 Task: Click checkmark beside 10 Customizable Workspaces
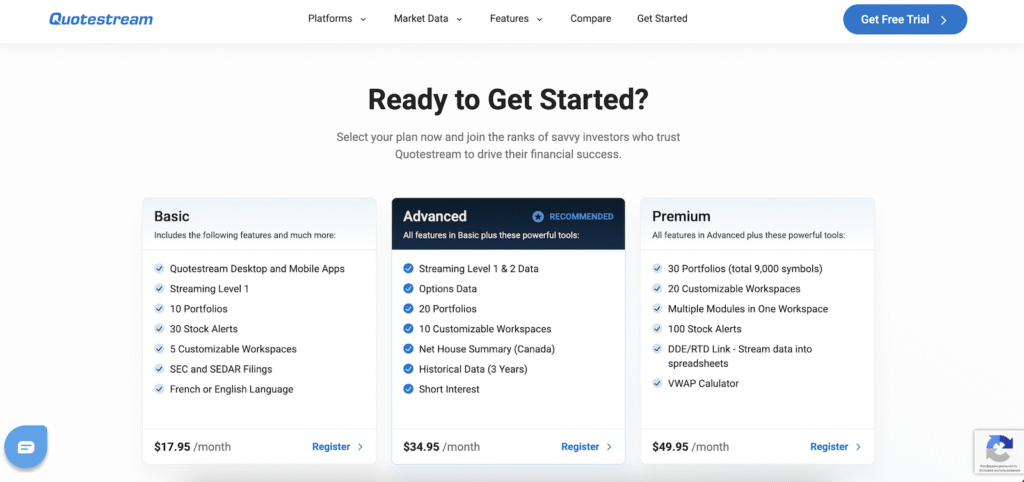click(x=408, y=329)
